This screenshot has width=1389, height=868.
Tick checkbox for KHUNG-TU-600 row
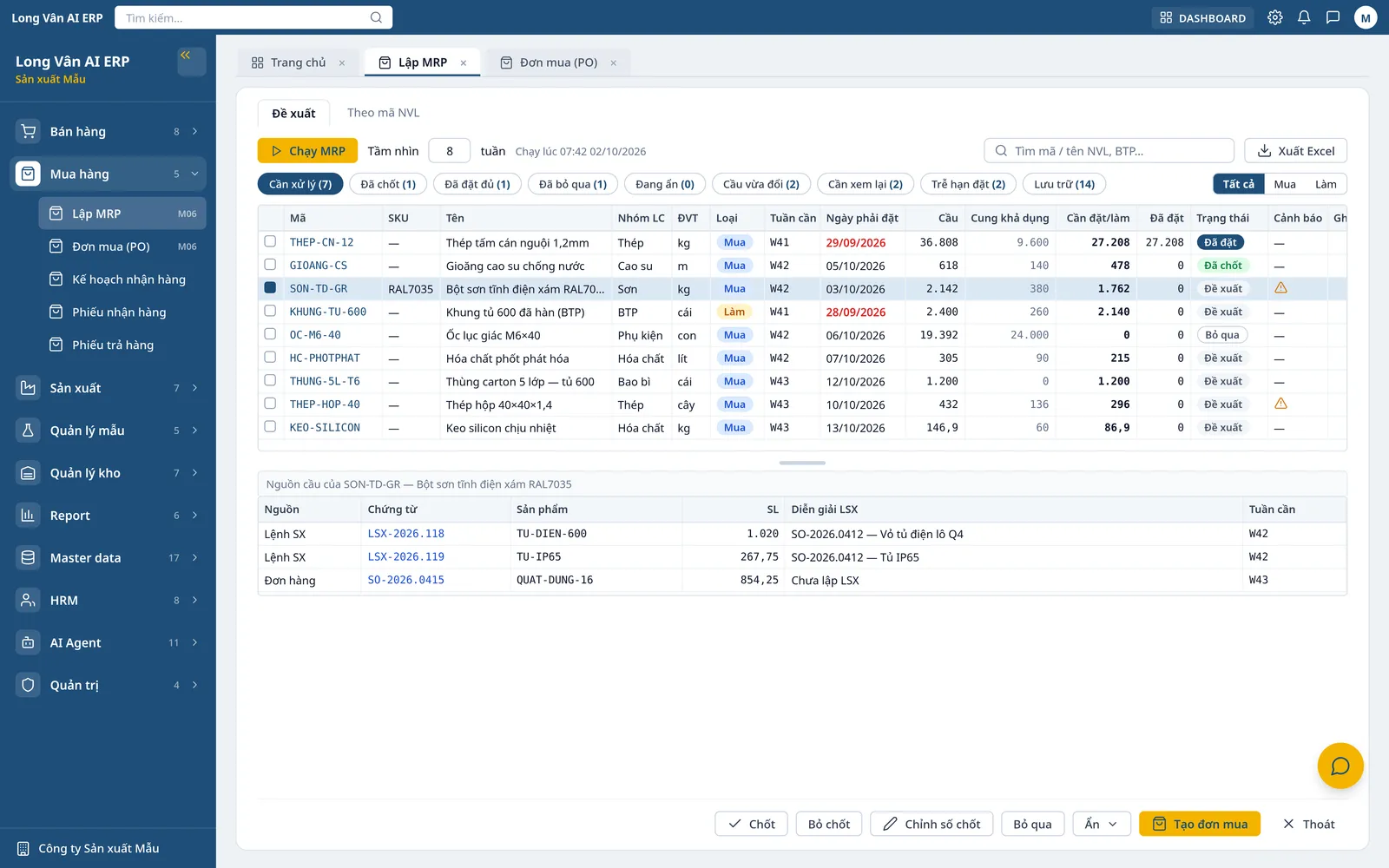tap(270, 311)
